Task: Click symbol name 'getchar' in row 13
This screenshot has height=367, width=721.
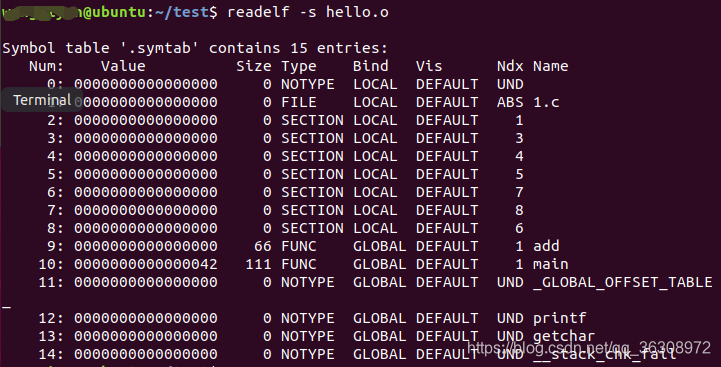Action: click(564, 336)
